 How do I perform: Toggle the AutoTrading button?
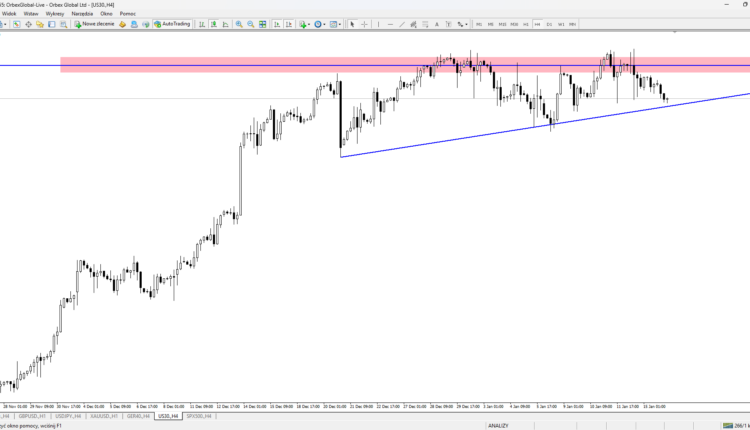(172, 24)
